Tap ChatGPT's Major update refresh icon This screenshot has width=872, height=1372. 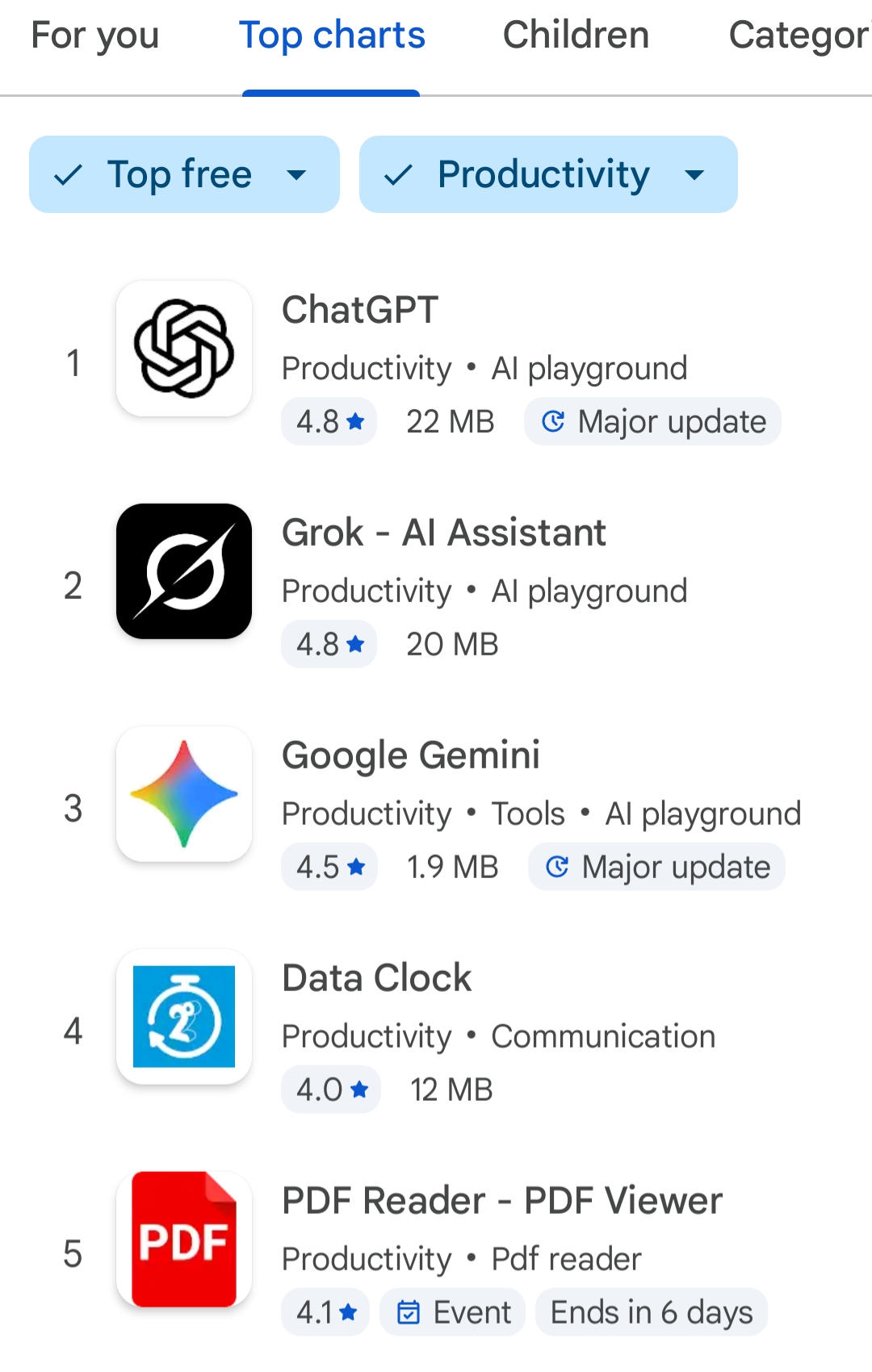point(553,421)
